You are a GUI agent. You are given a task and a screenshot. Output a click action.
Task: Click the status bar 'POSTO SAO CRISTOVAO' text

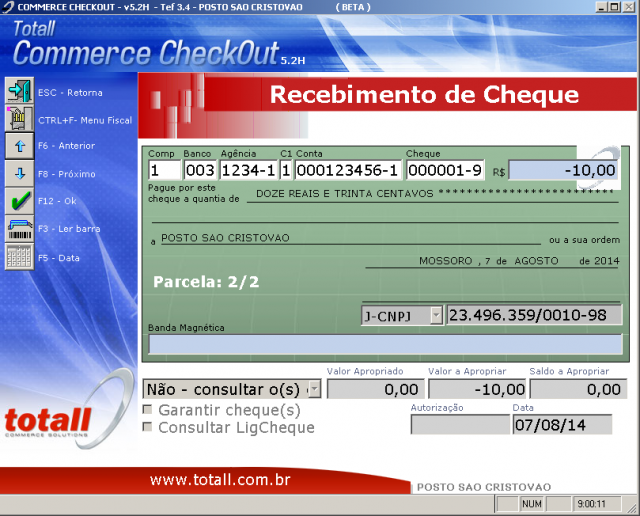[x=484, y=487]
